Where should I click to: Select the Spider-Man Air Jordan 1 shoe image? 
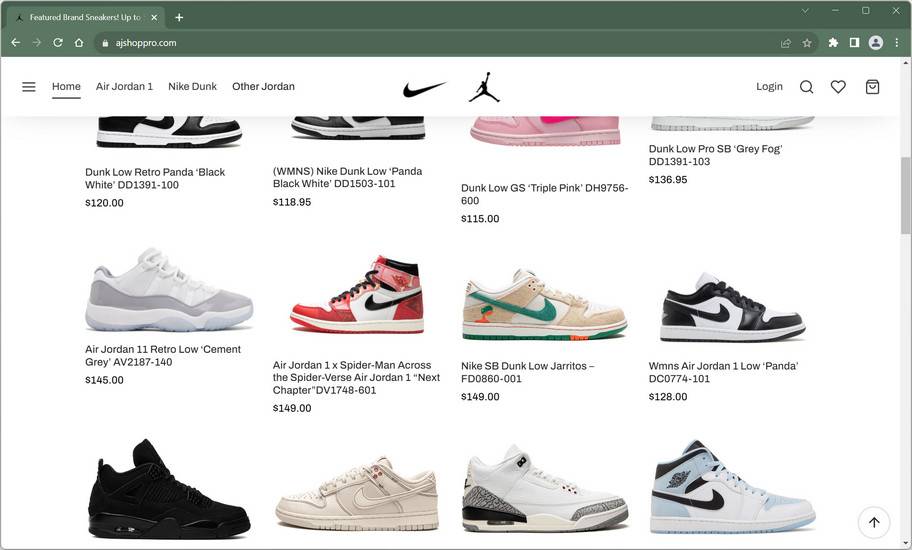click(357, 294)
